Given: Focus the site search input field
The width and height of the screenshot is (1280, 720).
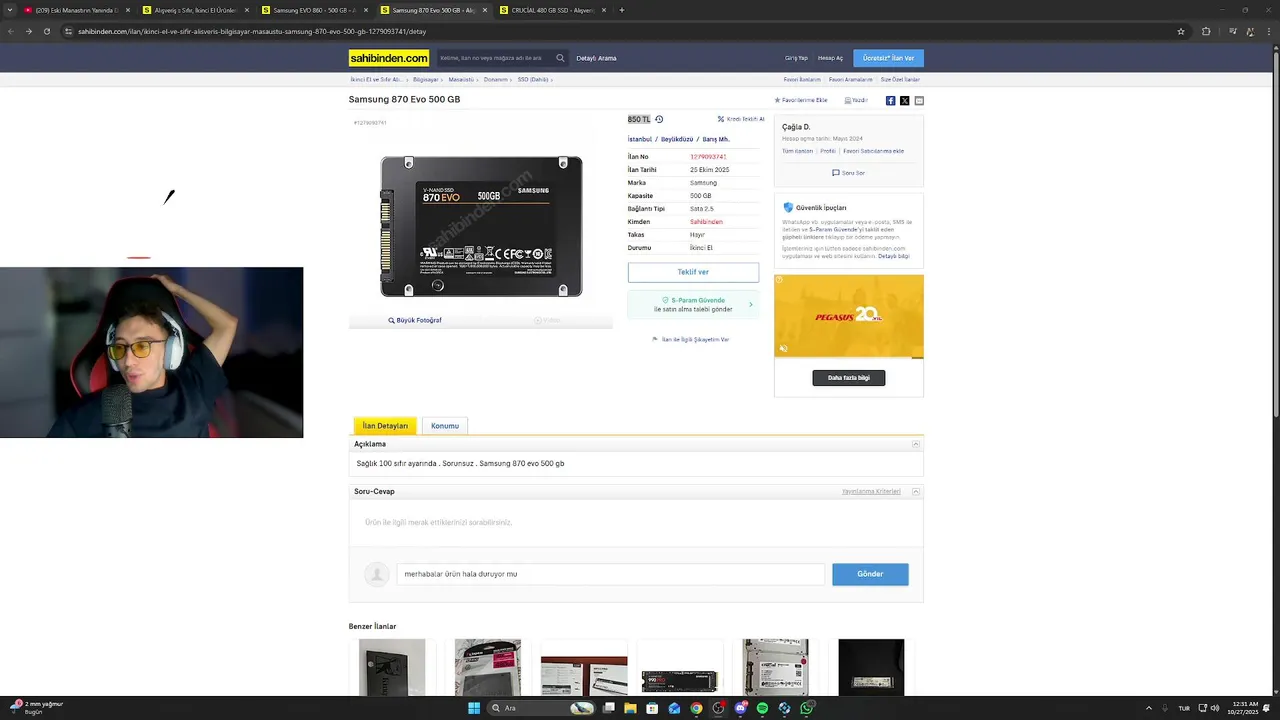Looking at the screenshot, I should (496, 58).
